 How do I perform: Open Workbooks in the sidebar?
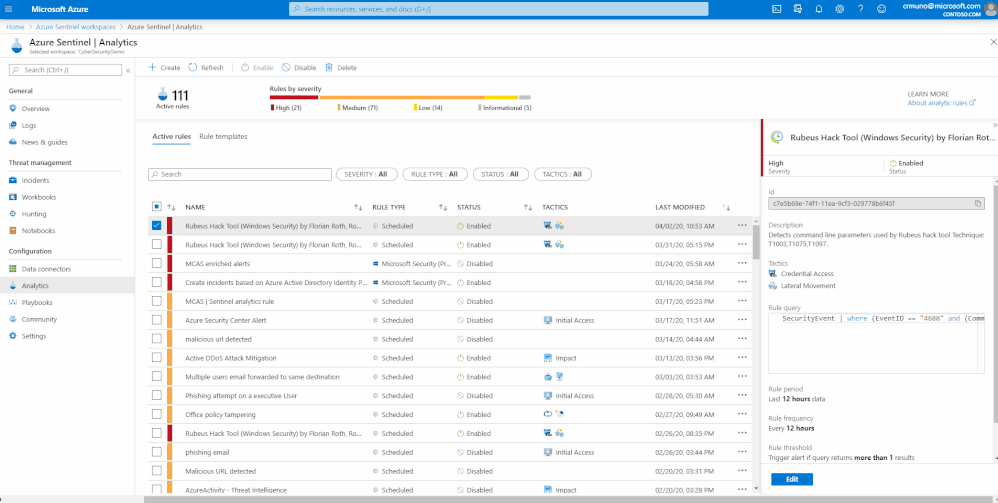[x=38, y=197]
